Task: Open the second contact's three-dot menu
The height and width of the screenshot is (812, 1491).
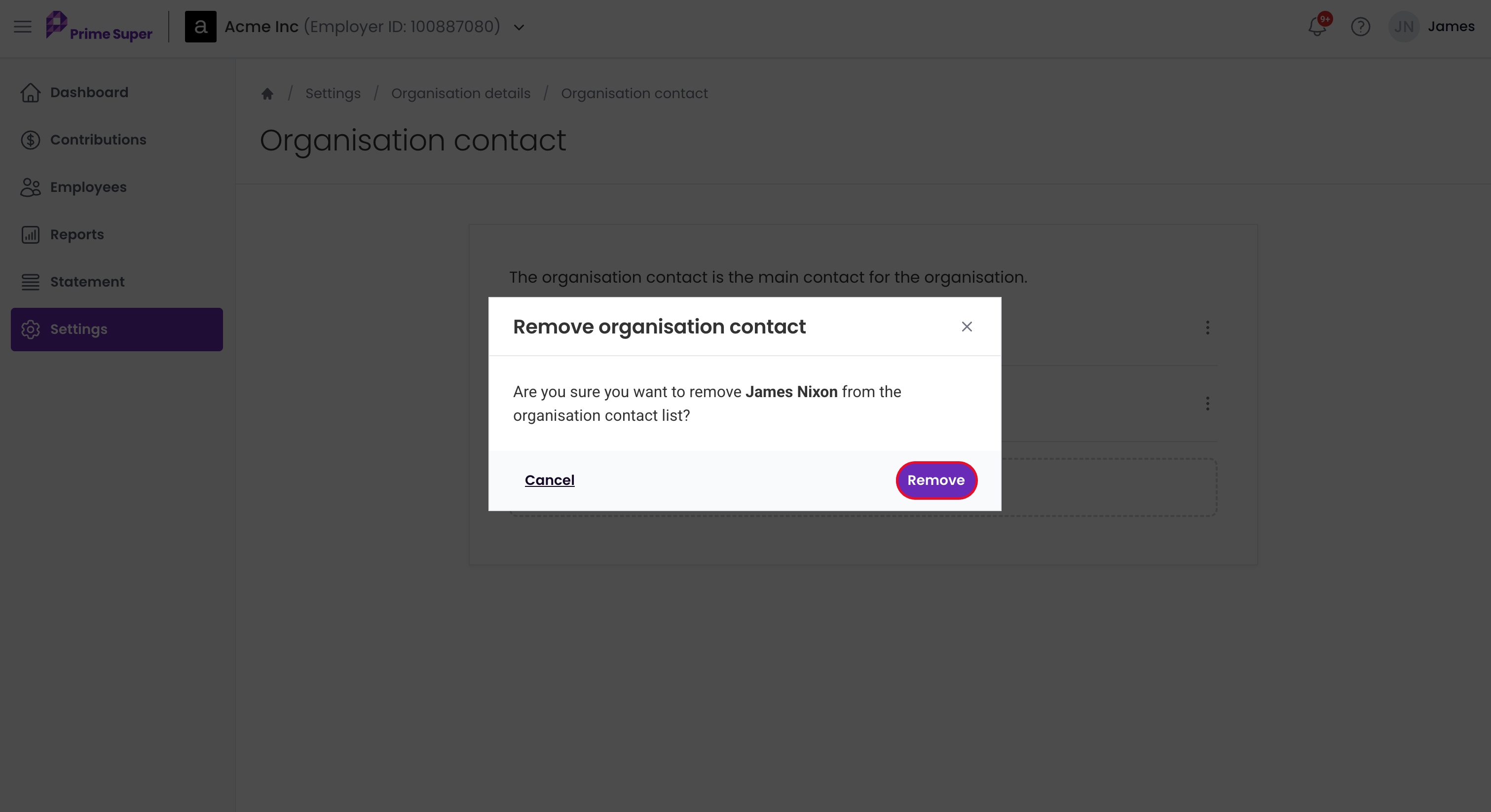Action: (x=1207, y=404)
